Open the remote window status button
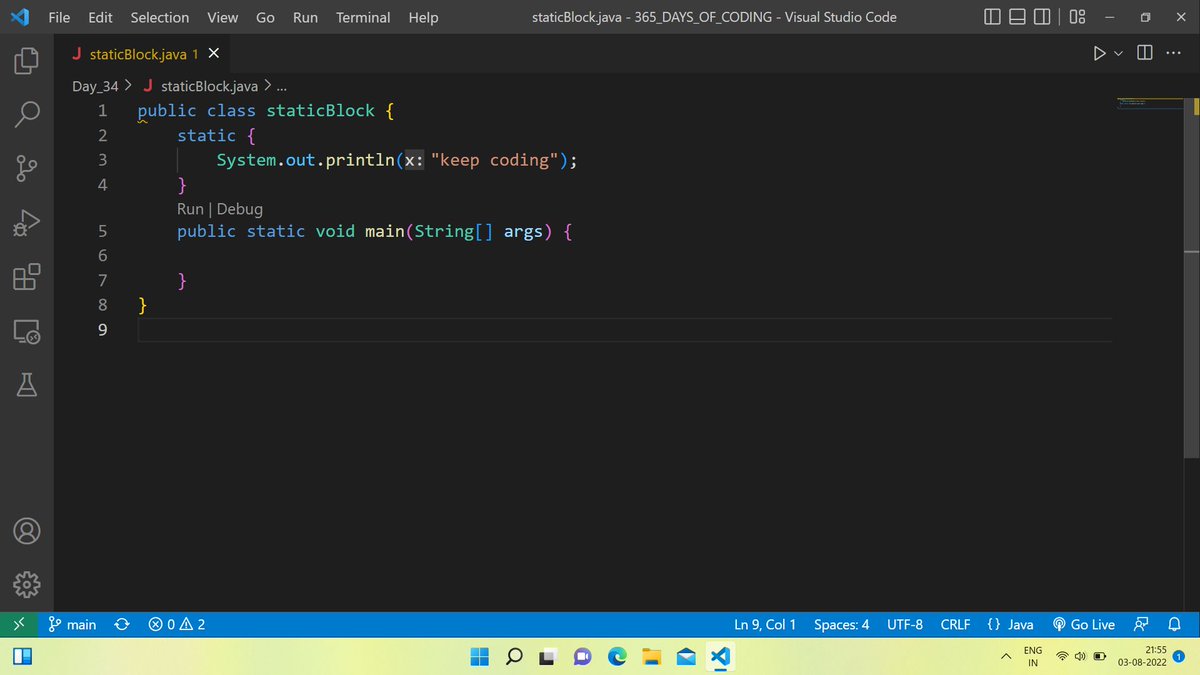The image size is (1200, 675). click(x=19, y=624)
